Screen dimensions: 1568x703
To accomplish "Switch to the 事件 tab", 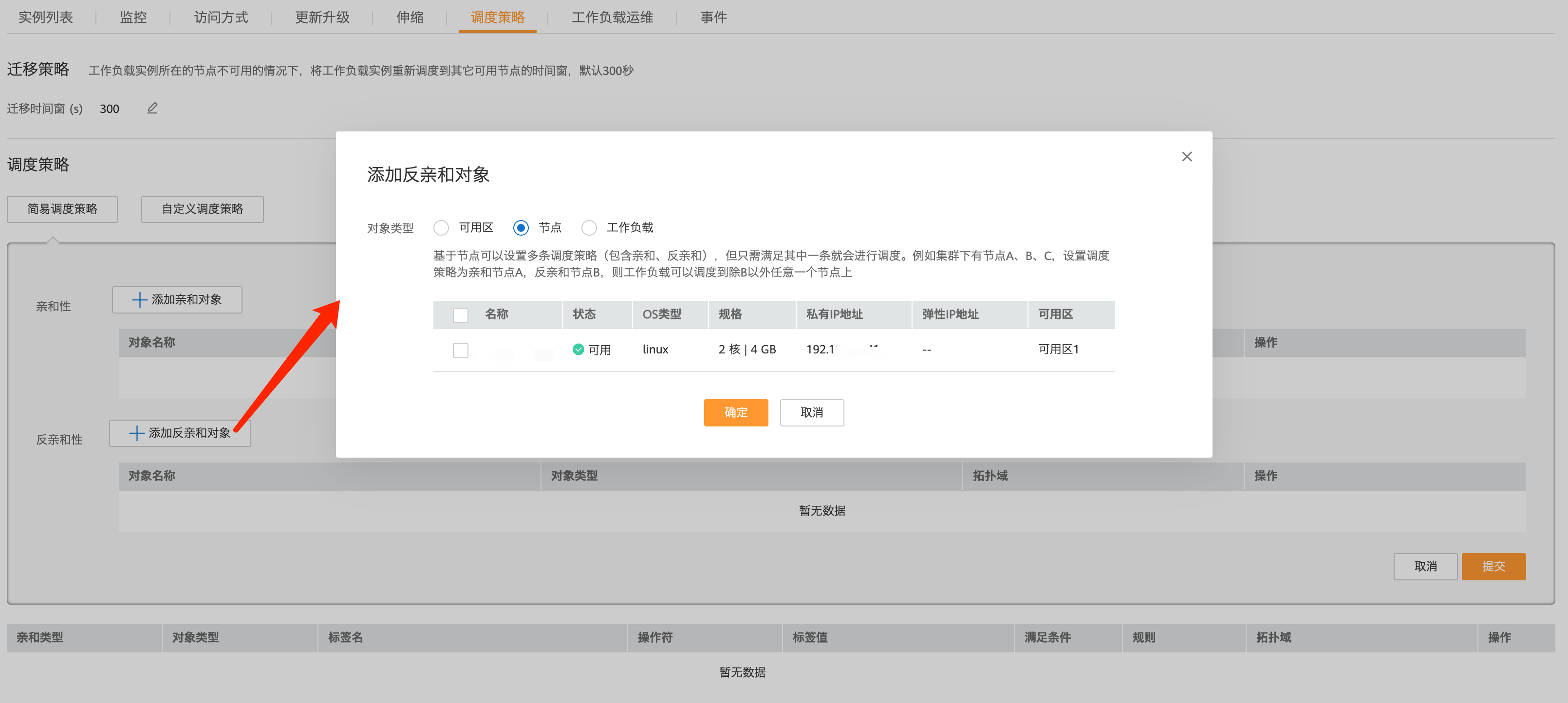I will pyautogui.click(x=713, y=17).
